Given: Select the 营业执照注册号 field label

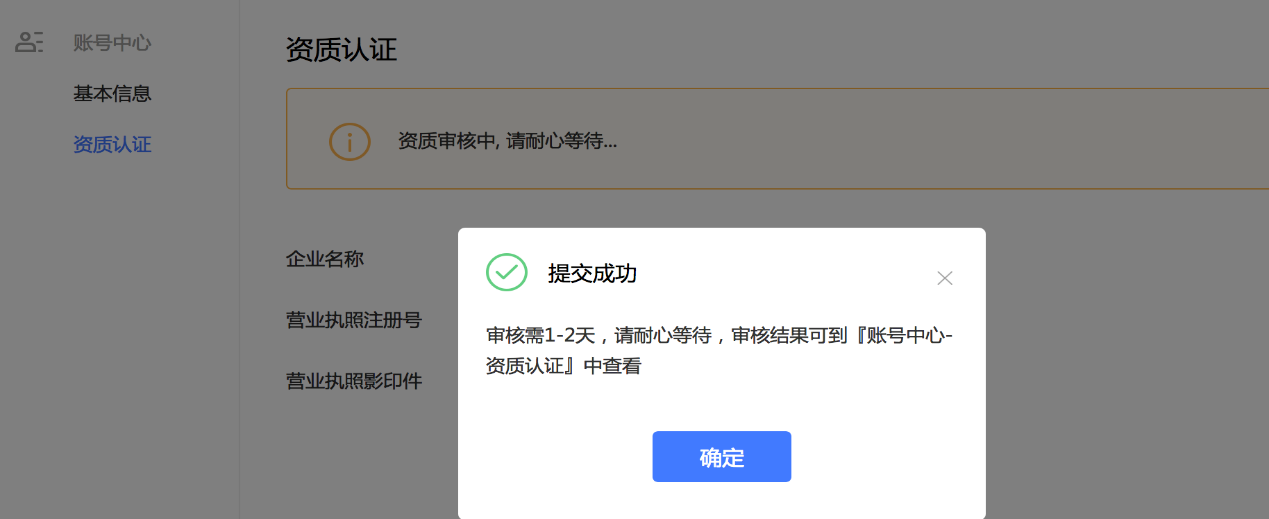Looking at the screenshot, I should point(354,320).
